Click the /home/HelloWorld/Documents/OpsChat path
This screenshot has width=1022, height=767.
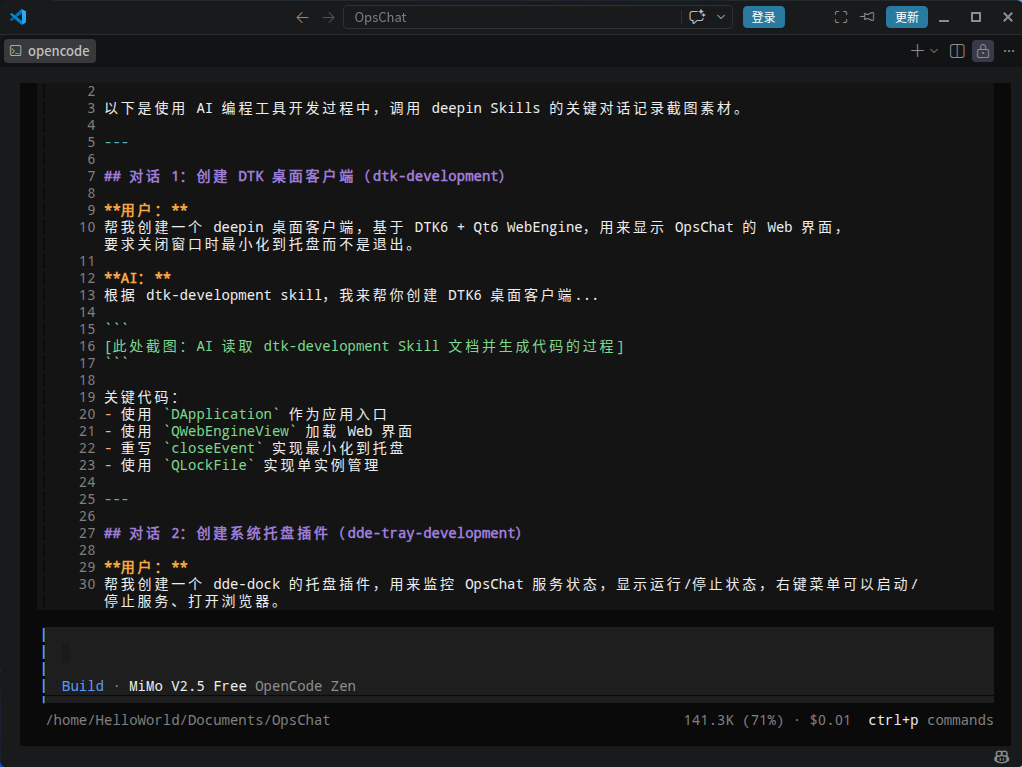(x=188, y=720)
